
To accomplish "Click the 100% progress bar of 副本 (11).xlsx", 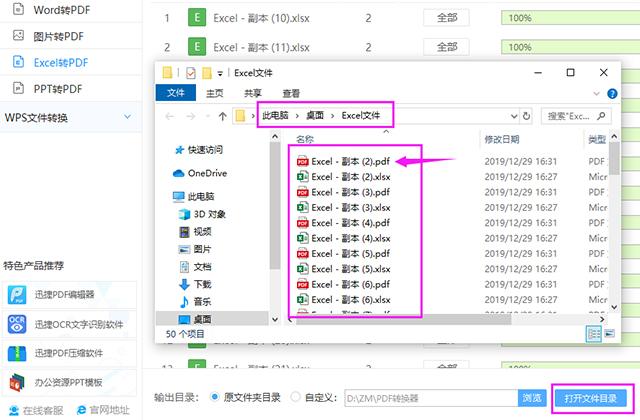I will tap(570, 47).
